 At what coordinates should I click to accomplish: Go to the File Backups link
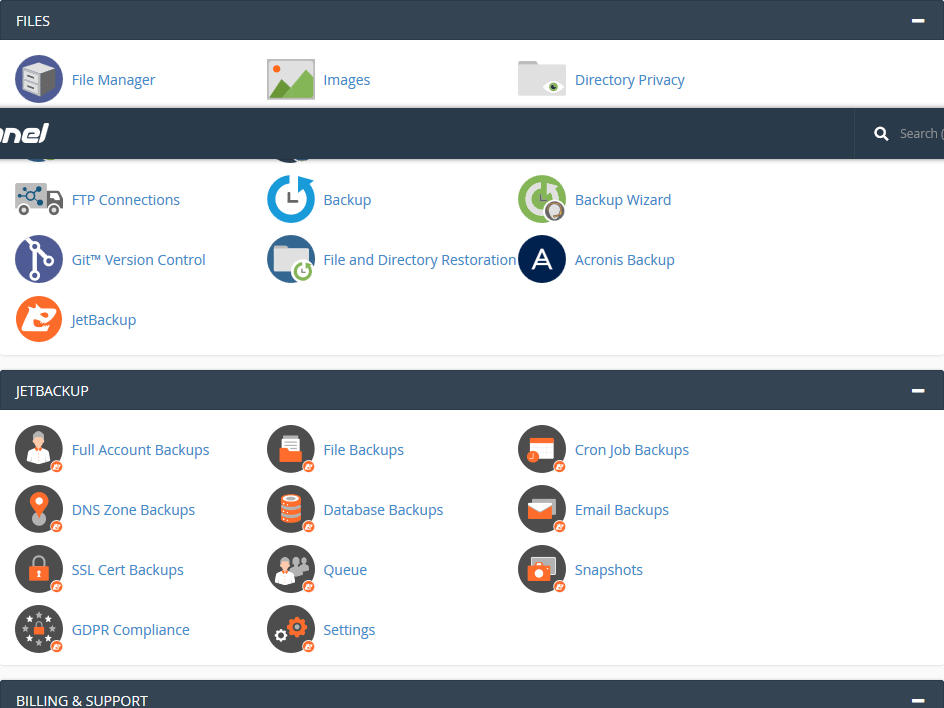coord(364,450)
